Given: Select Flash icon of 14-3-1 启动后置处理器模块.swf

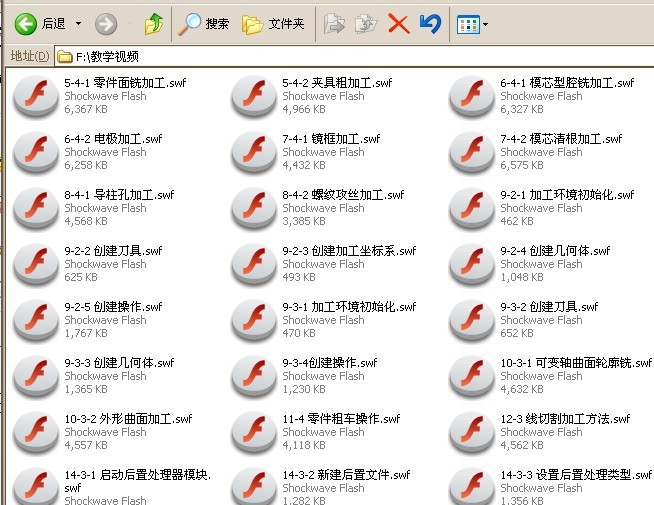Looking at the screenshot, I should 36,486.
